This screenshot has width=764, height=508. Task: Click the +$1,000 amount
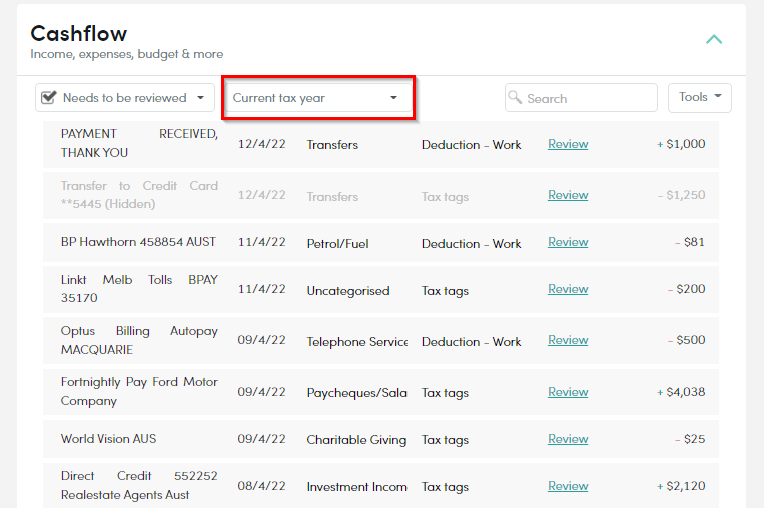[x=681, y=144]
